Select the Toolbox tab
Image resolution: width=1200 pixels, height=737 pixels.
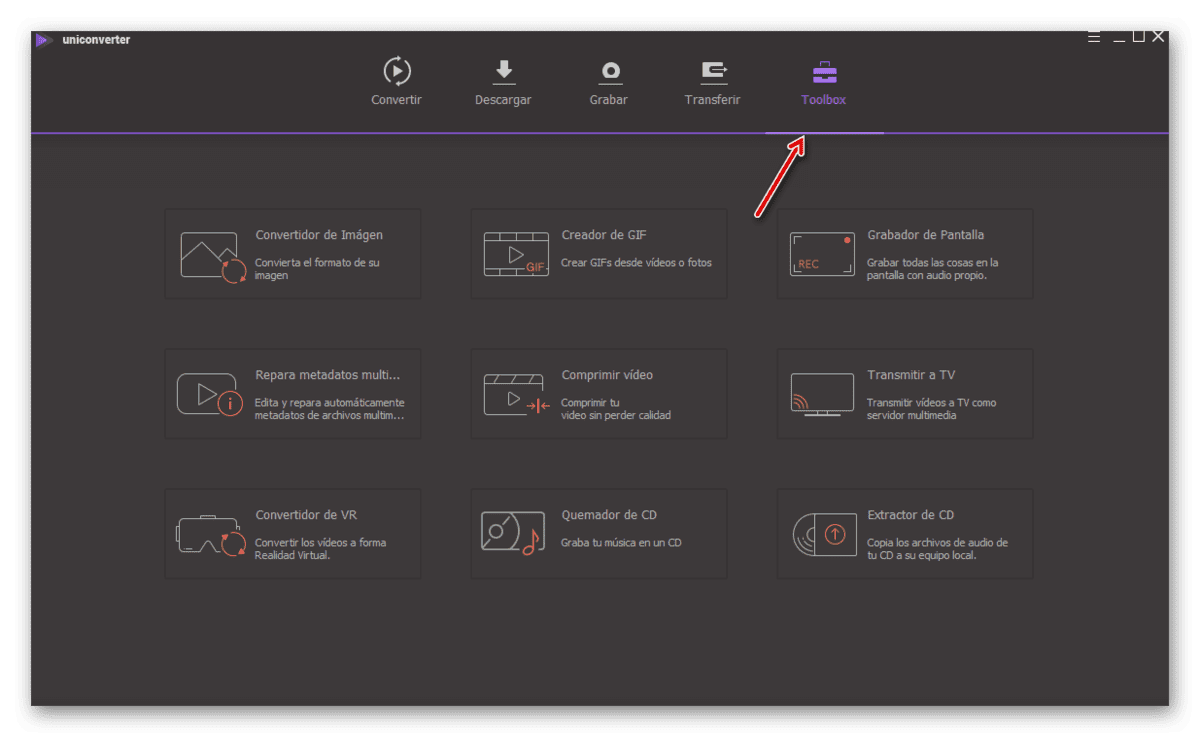[824, 82]
